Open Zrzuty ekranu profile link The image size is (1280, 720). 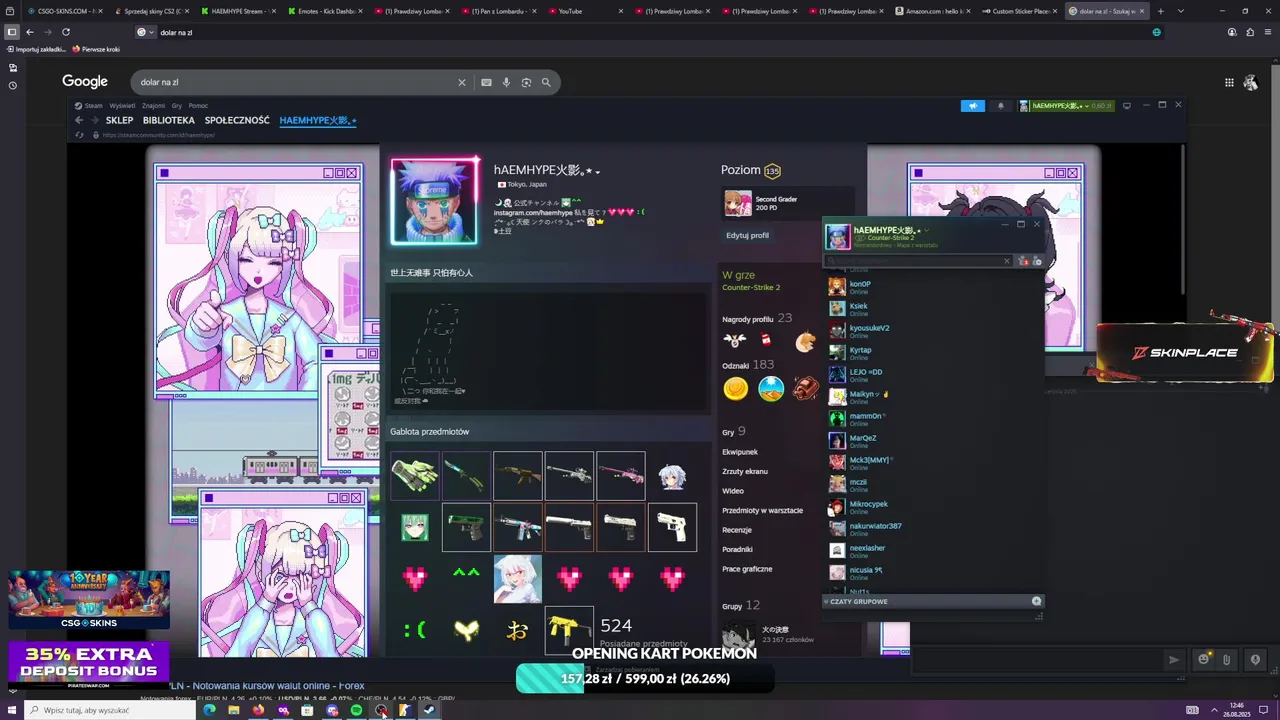(745, 471)
